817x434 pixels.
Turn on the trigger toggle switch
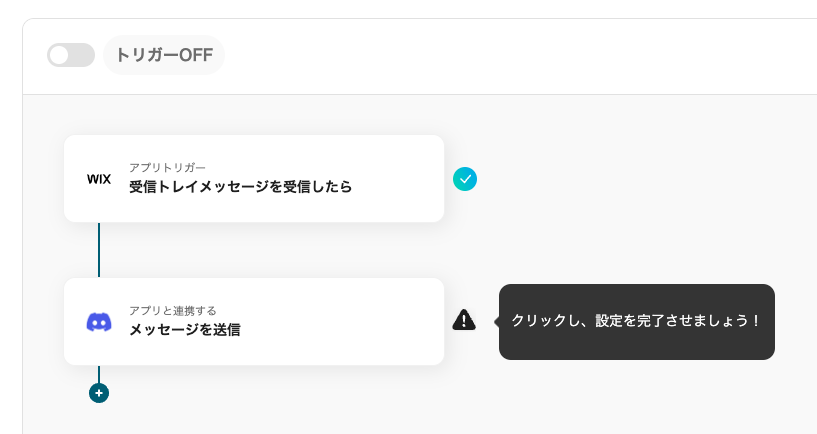click(x=71, y=55)
